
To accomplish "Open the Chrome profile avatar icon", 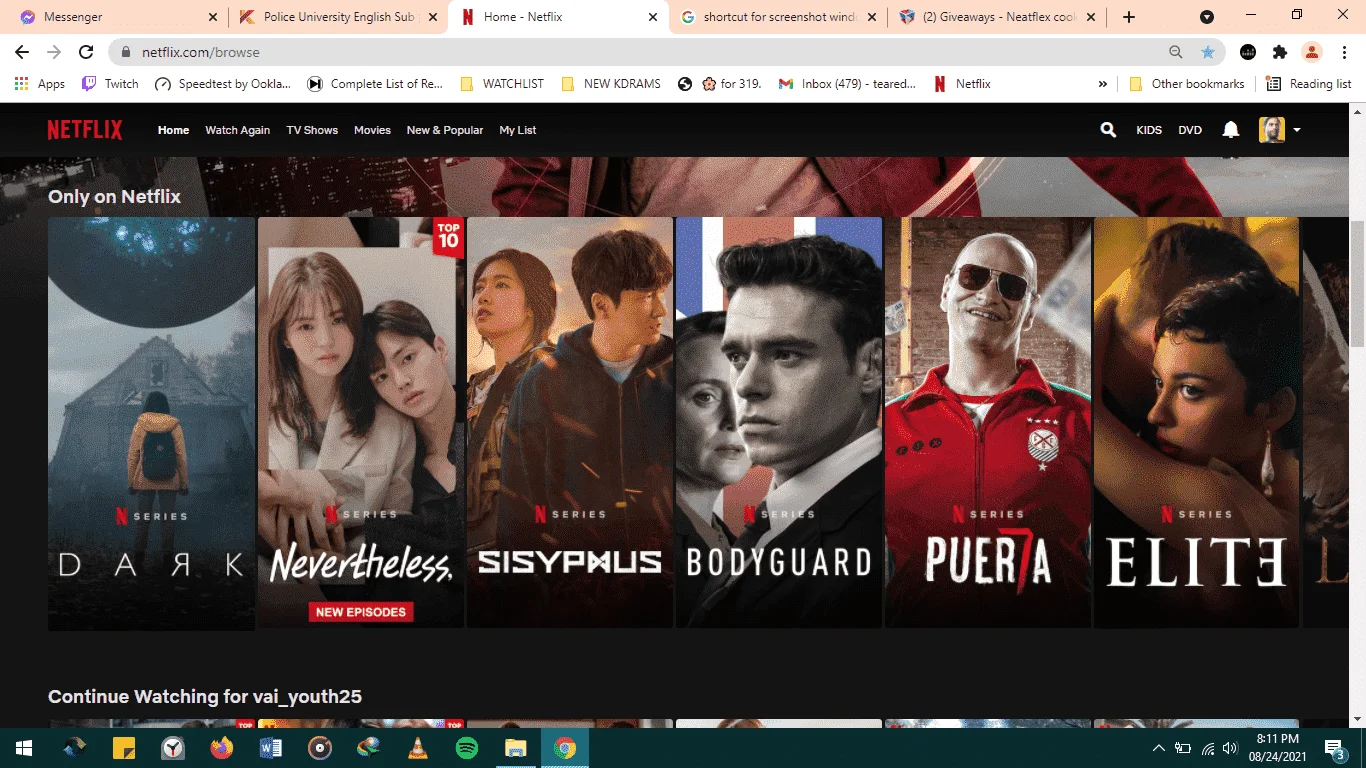I will (1312, 52).
